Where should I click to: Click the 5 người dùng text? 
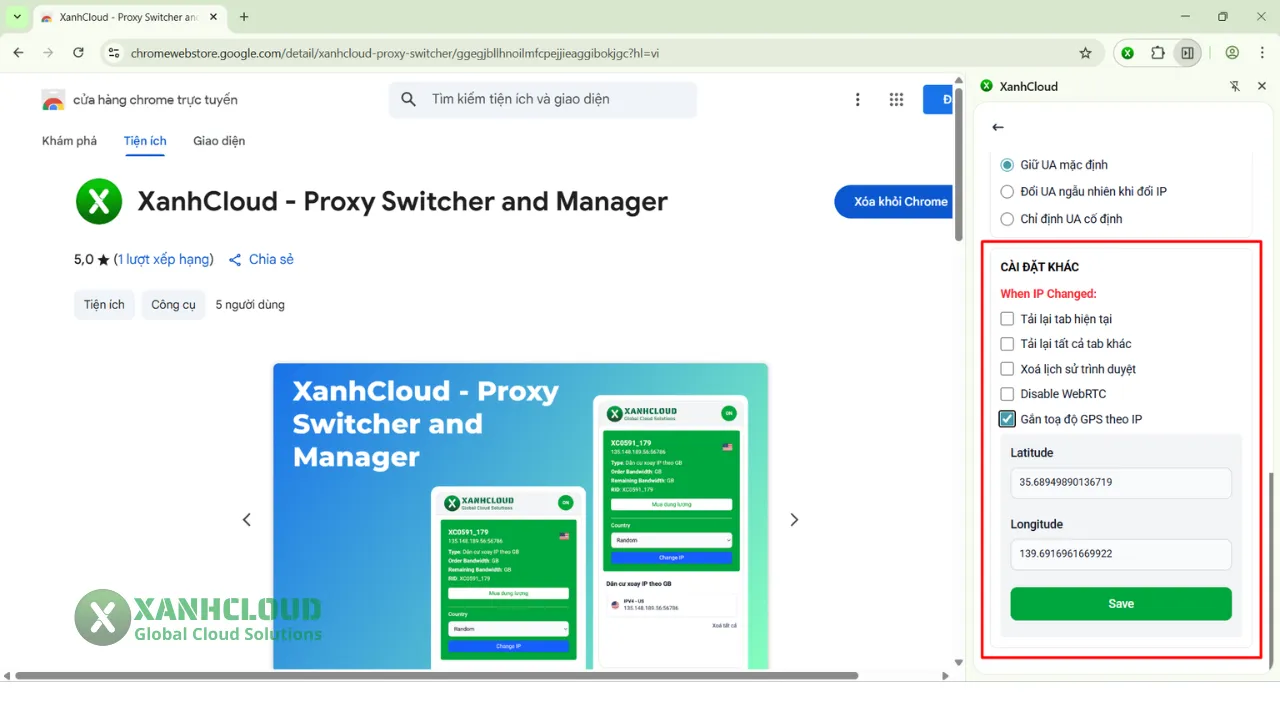pyautogui.click(x=250, y=305)
